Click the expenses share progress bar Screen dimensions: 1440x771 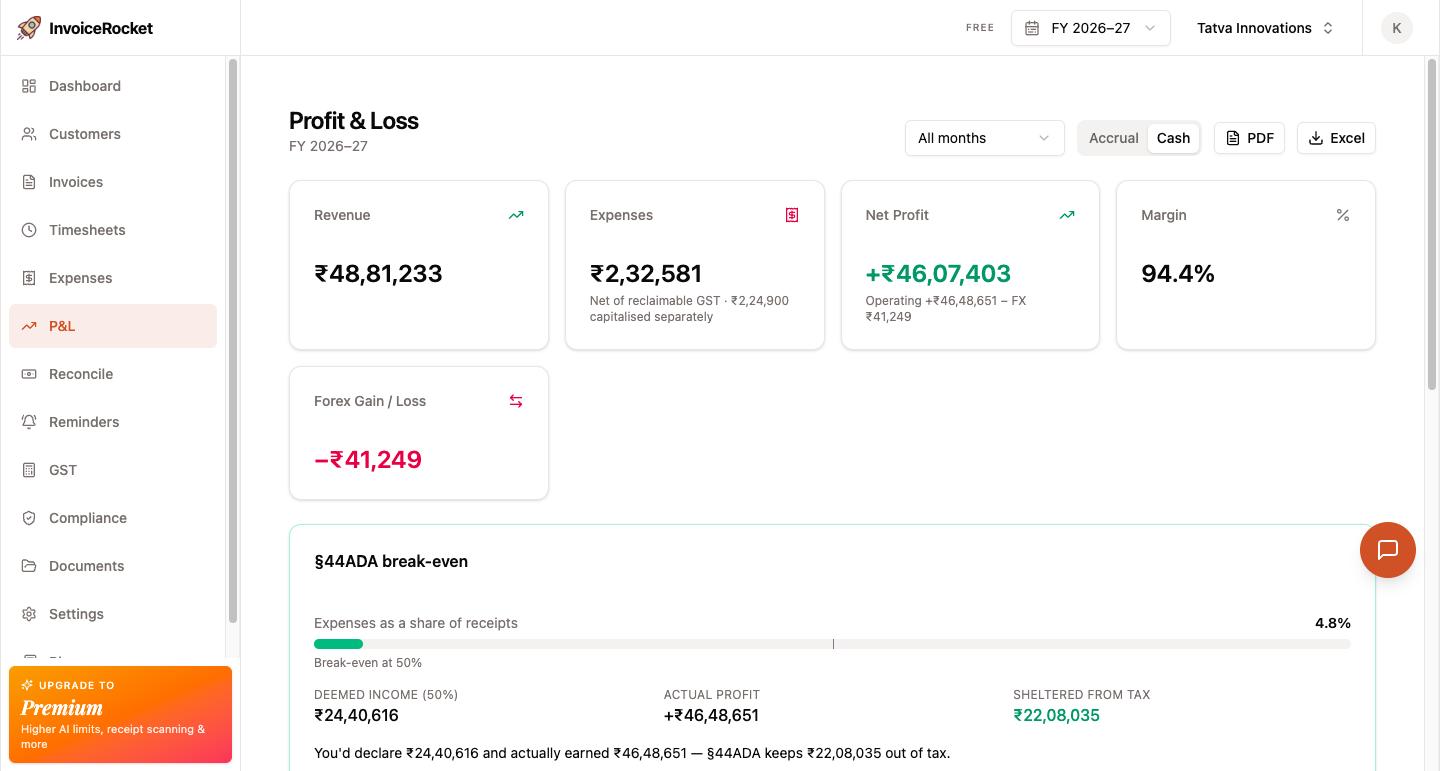832,644
